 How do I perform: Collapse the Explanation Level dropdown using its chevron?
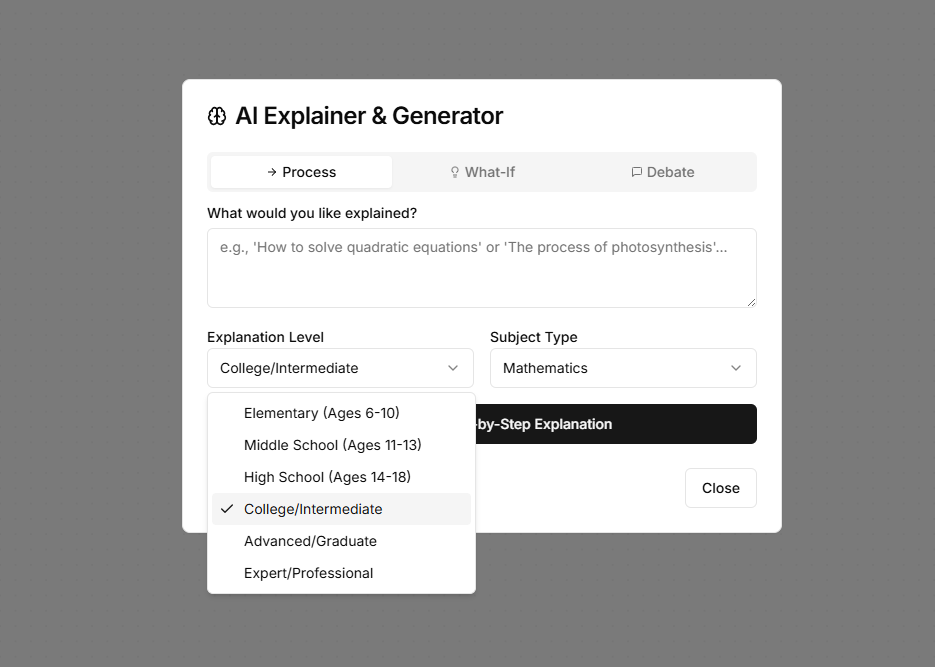pos(453,368)
